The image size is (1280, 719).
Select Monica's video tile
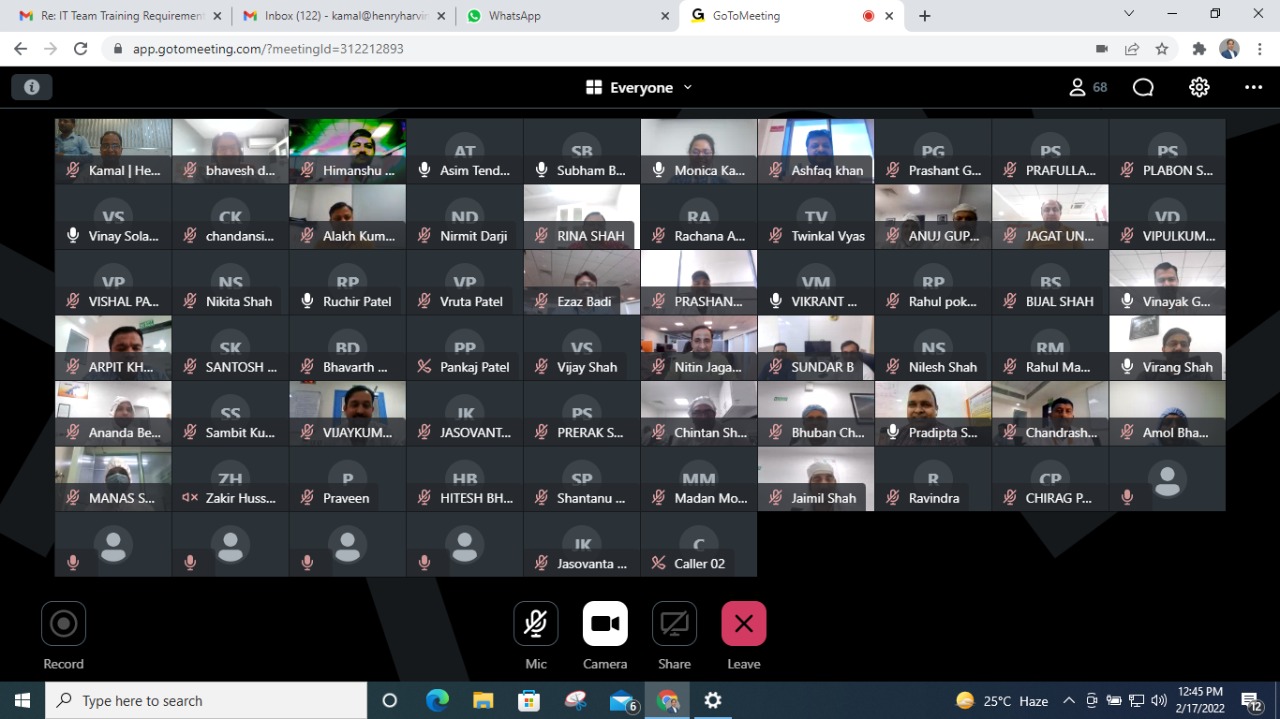(698, 150)
